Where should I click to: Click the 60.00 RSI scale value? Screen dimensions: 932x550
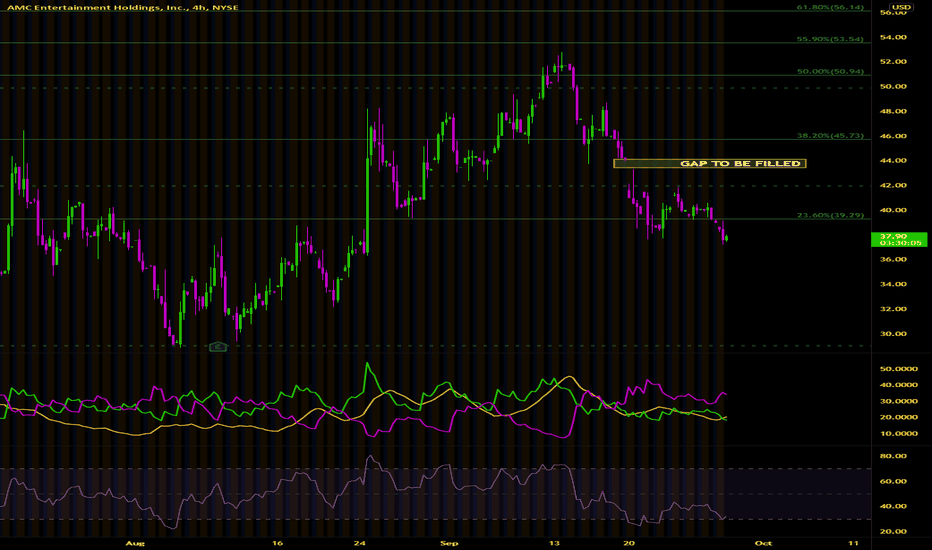pyautogui.click(x=893, y=481)
